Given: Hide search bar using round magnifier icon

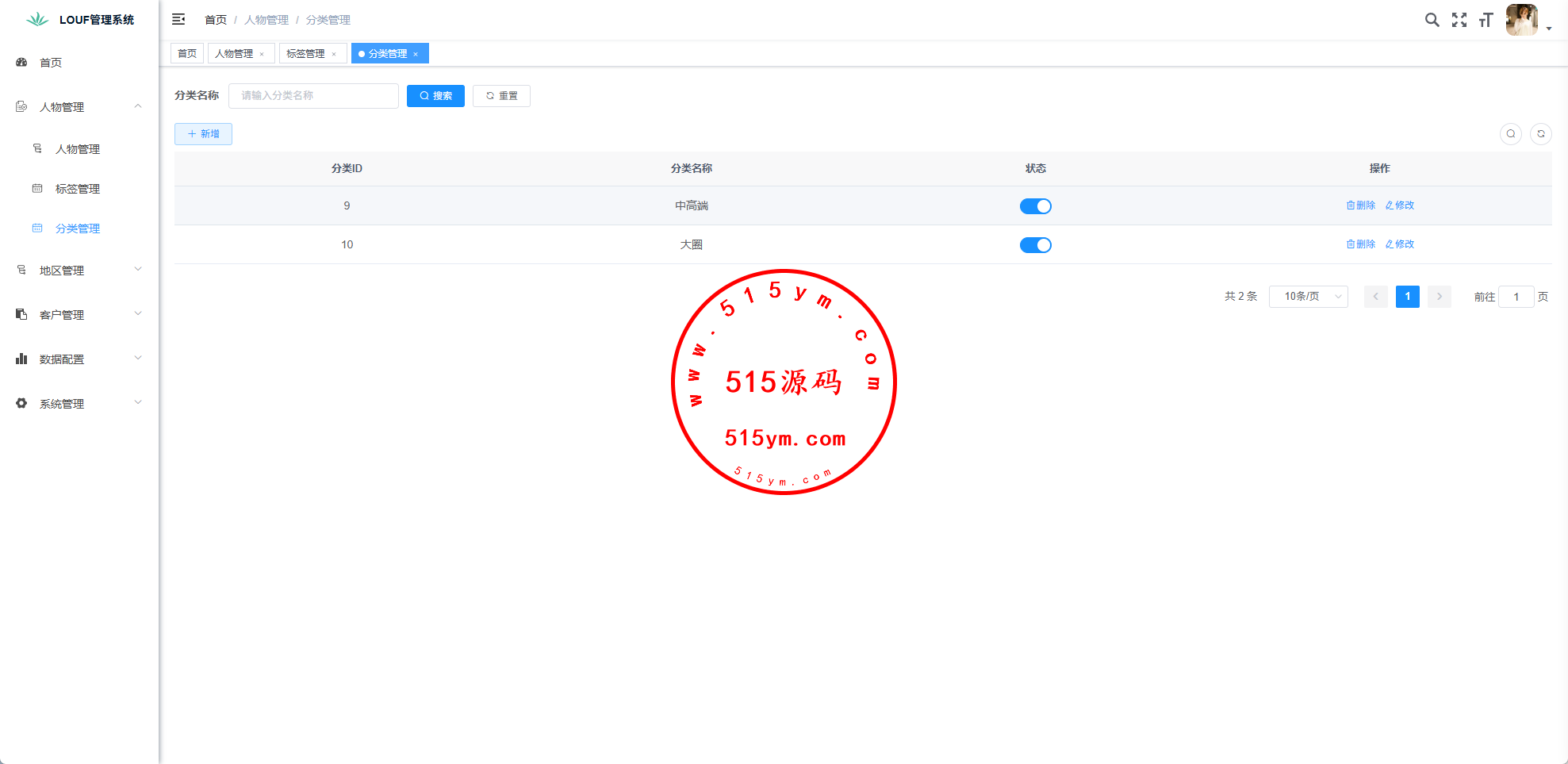Looking at the screenshot, I should pos(1510,134).
